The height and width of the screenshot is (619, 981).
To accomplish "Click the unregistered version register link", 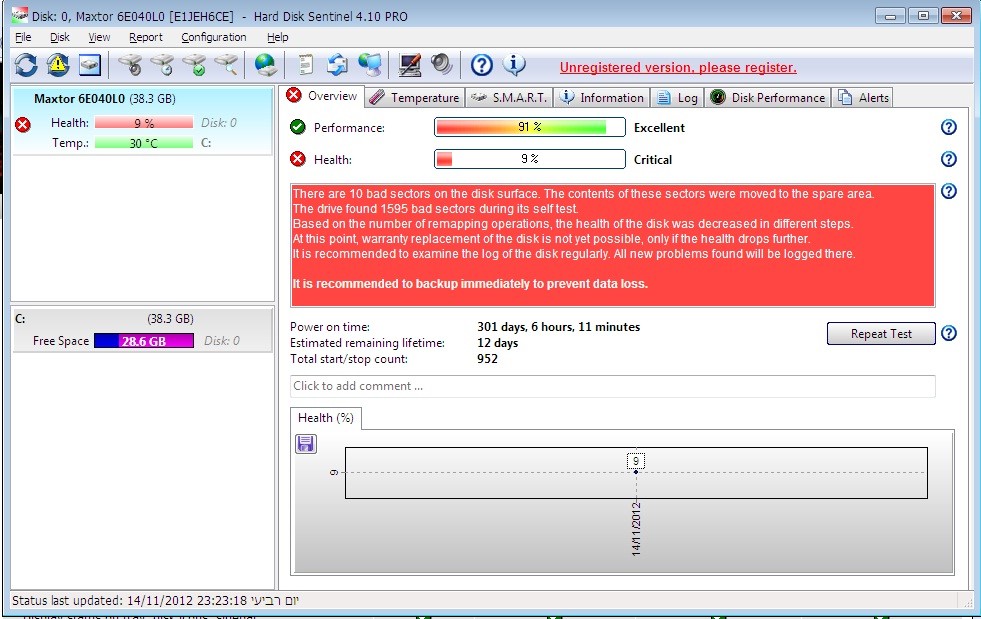I will click(x=678, y=68).
